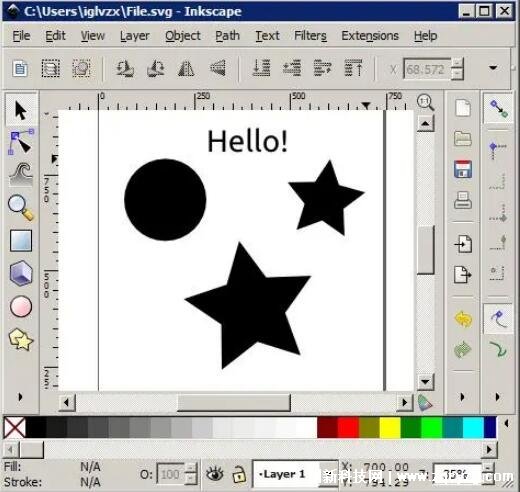Pick the 3D Box tool
520x492 pixels.
tap(21, 273)
